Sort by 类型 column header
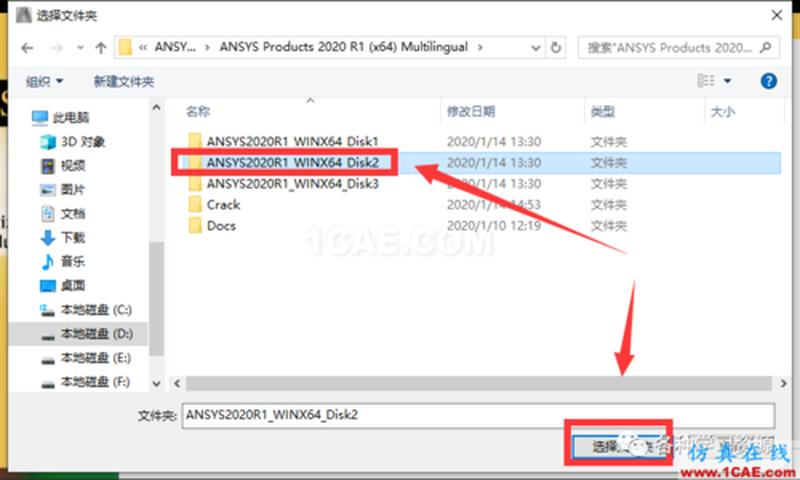The height and width of the screenshot is (480, 800). pos(603,111)
